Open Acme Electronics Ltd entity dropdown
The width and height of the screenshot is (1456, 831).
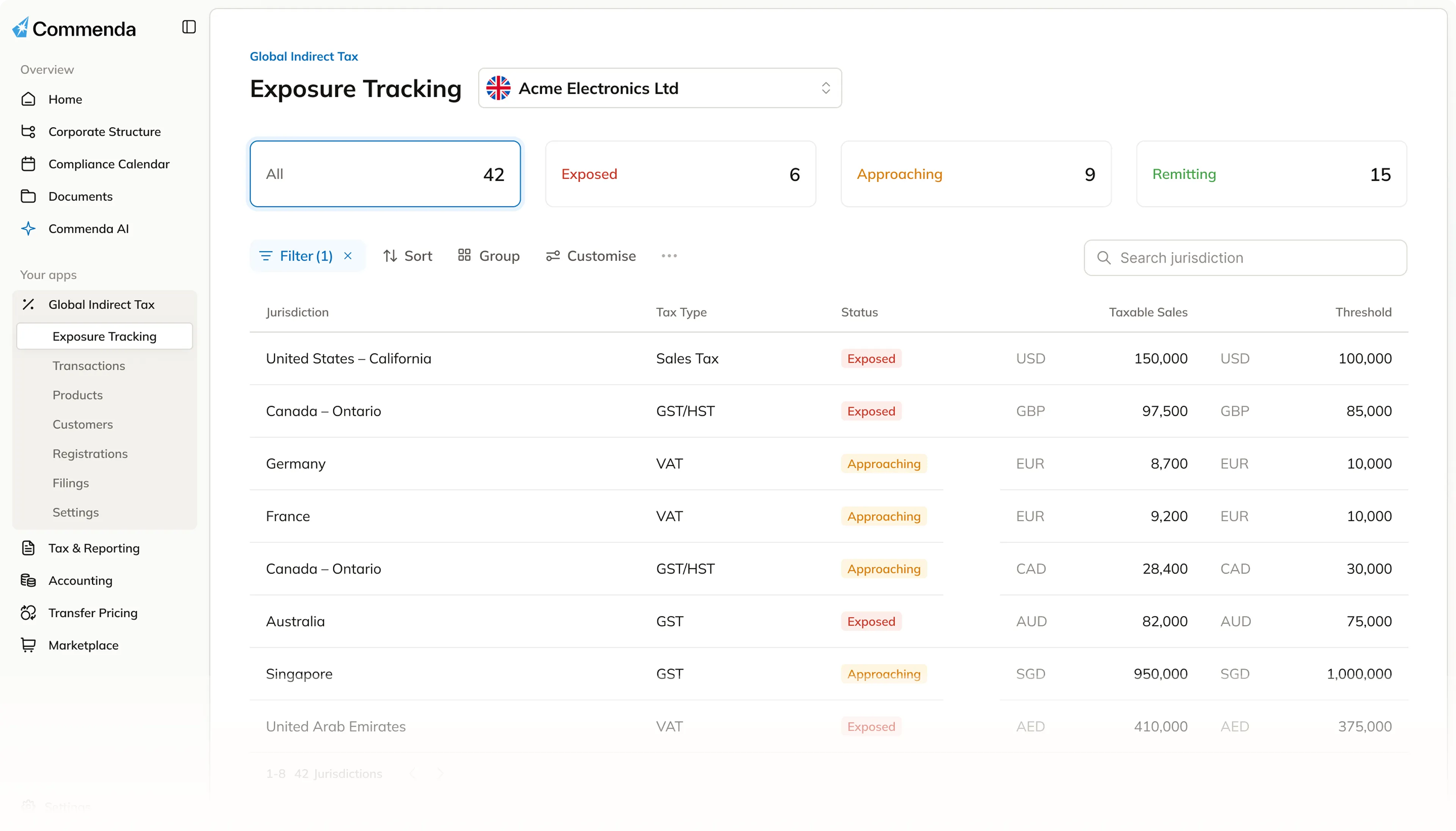pyautogui.click(x=660, y=88)
